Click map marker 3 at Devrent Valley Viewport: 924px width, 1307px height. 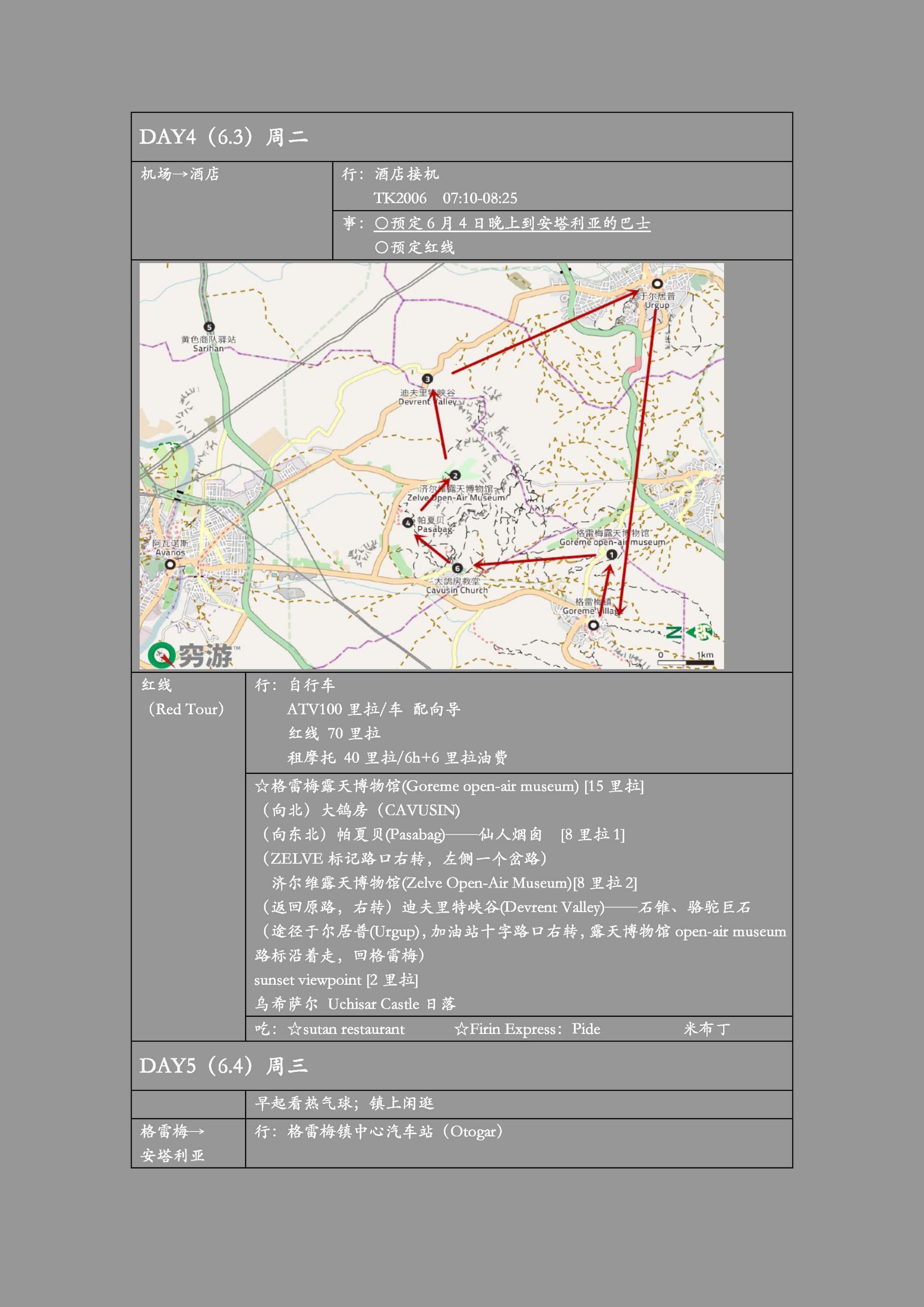point(427,379)
